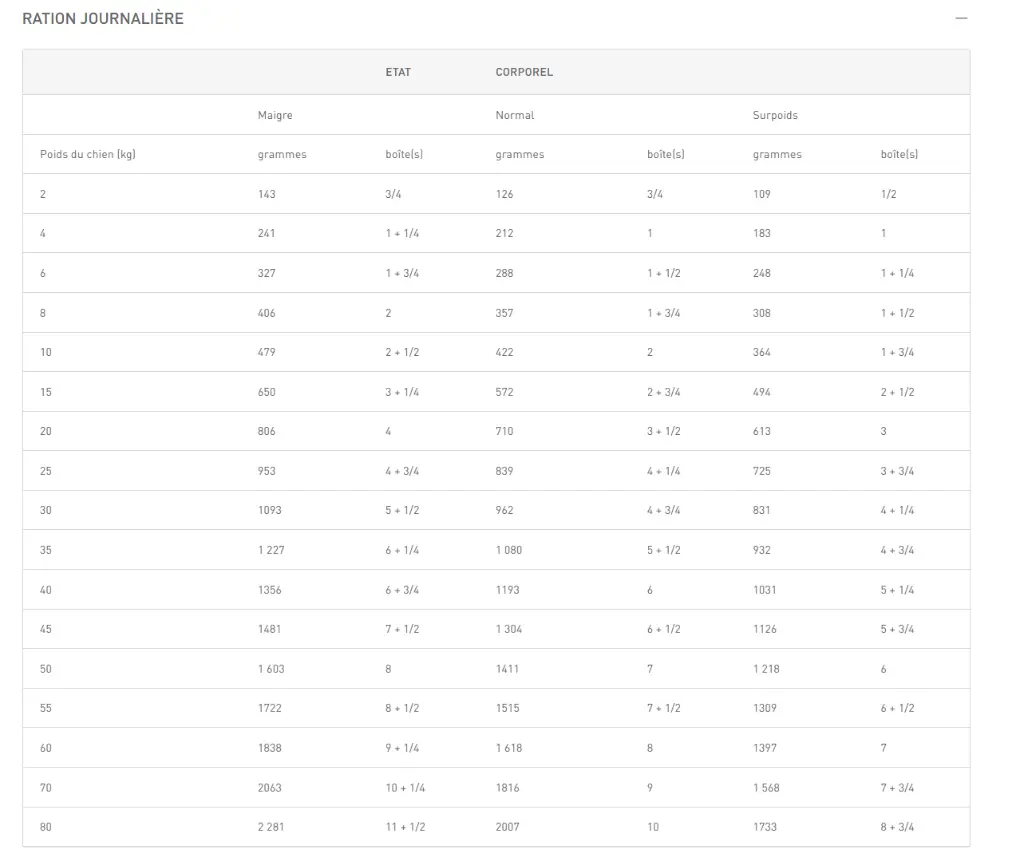
Task: Select the 1733 grams value
Action: [x=765, y=827]
